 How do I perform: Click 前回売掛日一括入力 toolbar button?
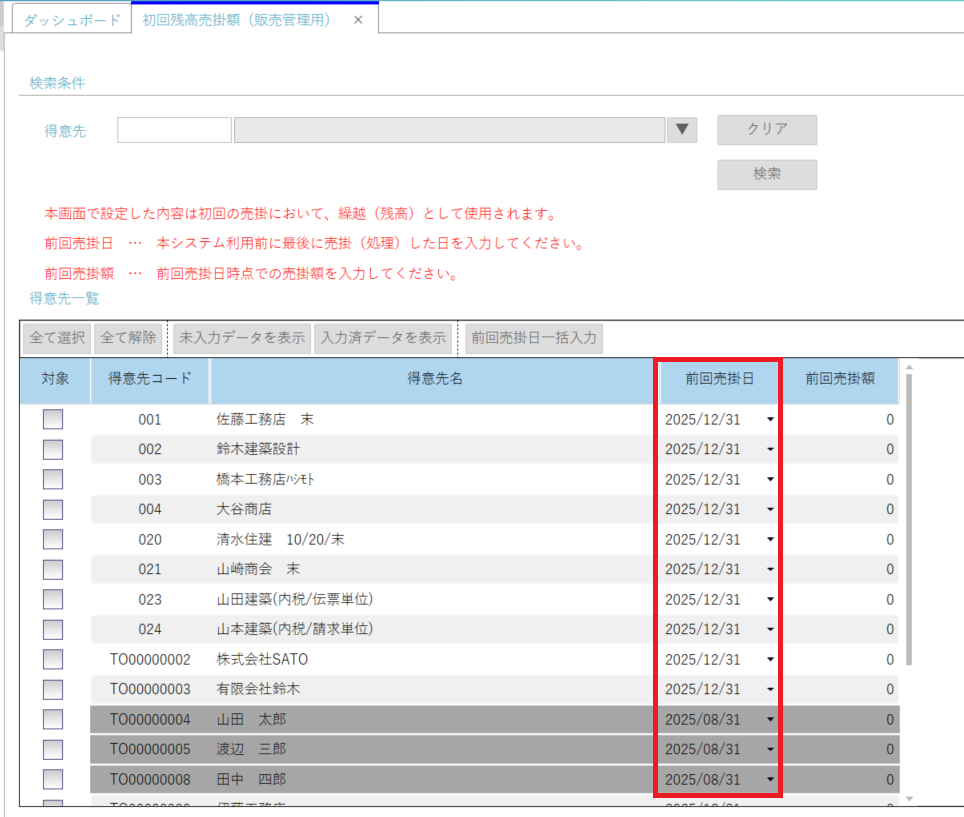(x=534, y=338)
